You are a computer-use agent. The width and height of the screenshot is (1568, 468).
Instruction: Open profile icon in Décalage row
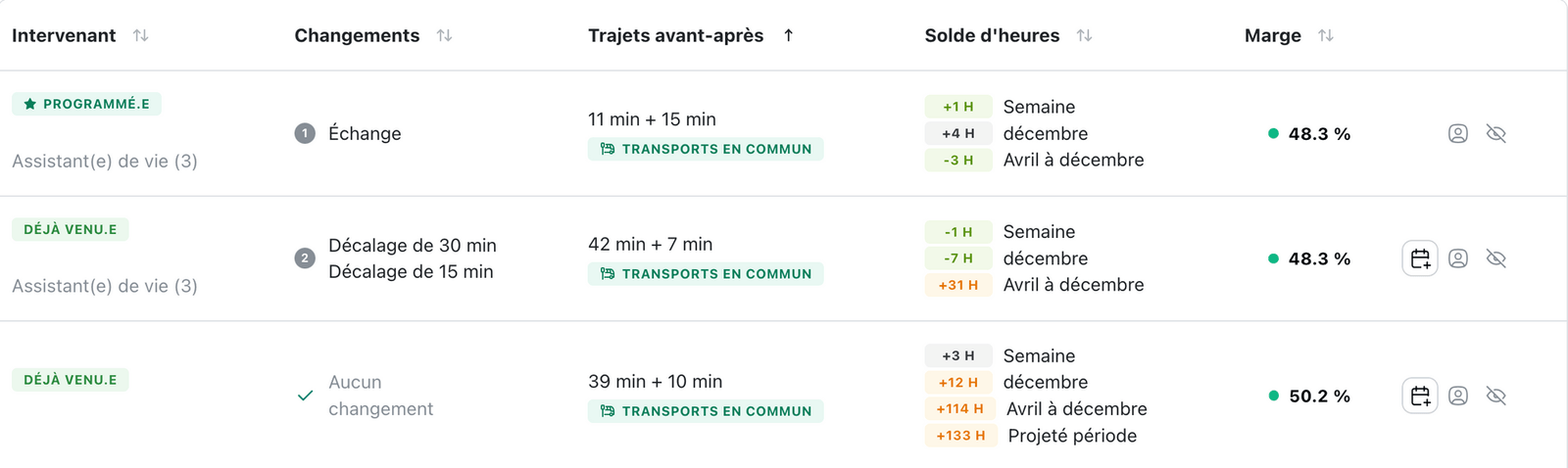point(1458,258)
